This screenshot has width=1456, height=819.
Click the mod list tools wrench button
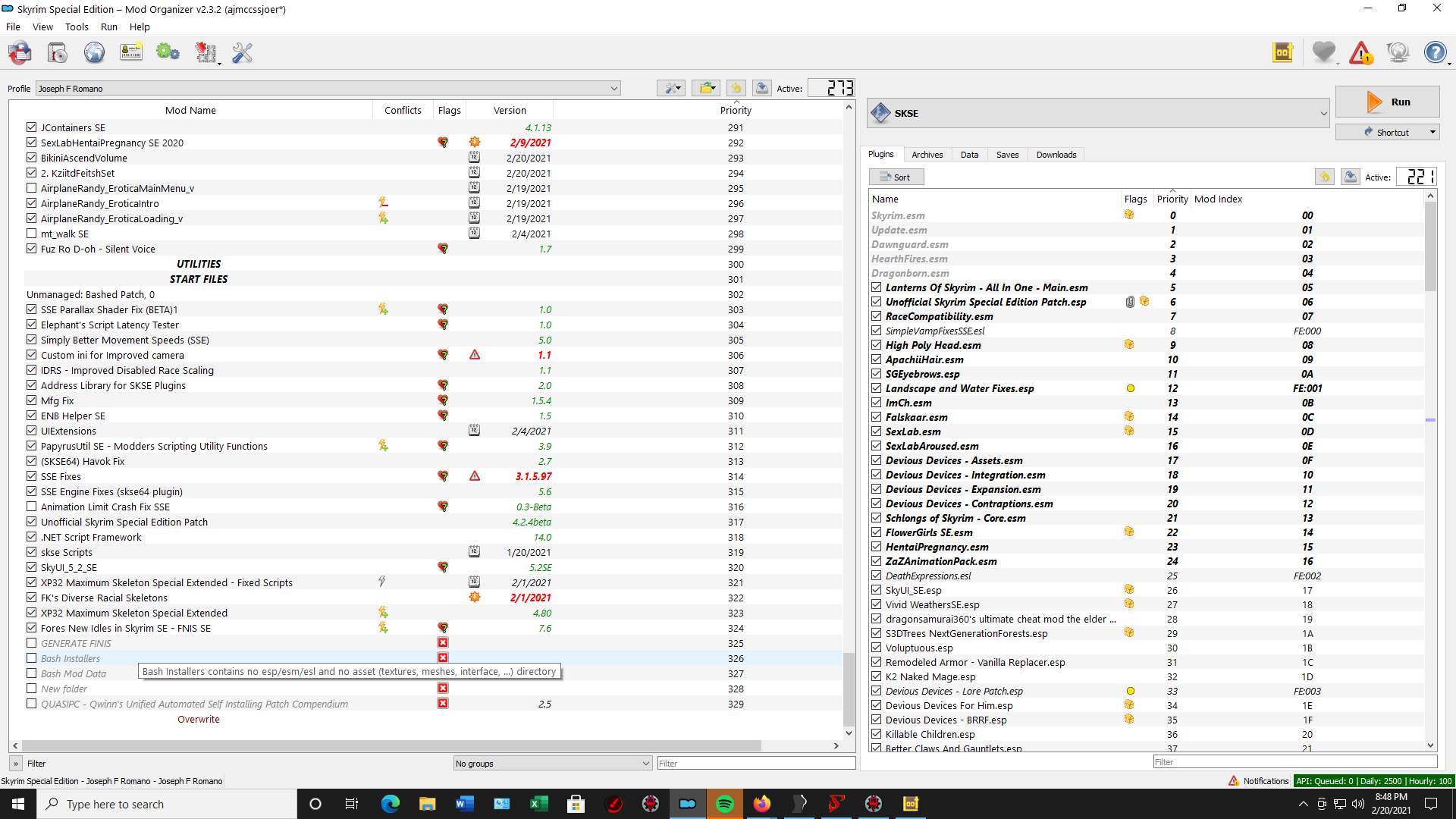coord(671,89)
